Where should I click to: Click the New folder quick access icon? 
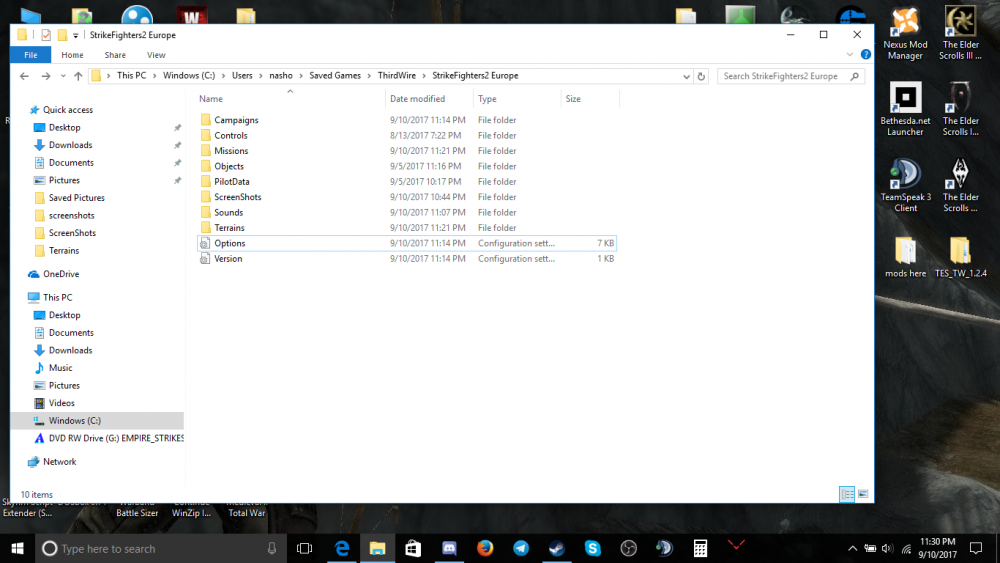coord(62,35)
